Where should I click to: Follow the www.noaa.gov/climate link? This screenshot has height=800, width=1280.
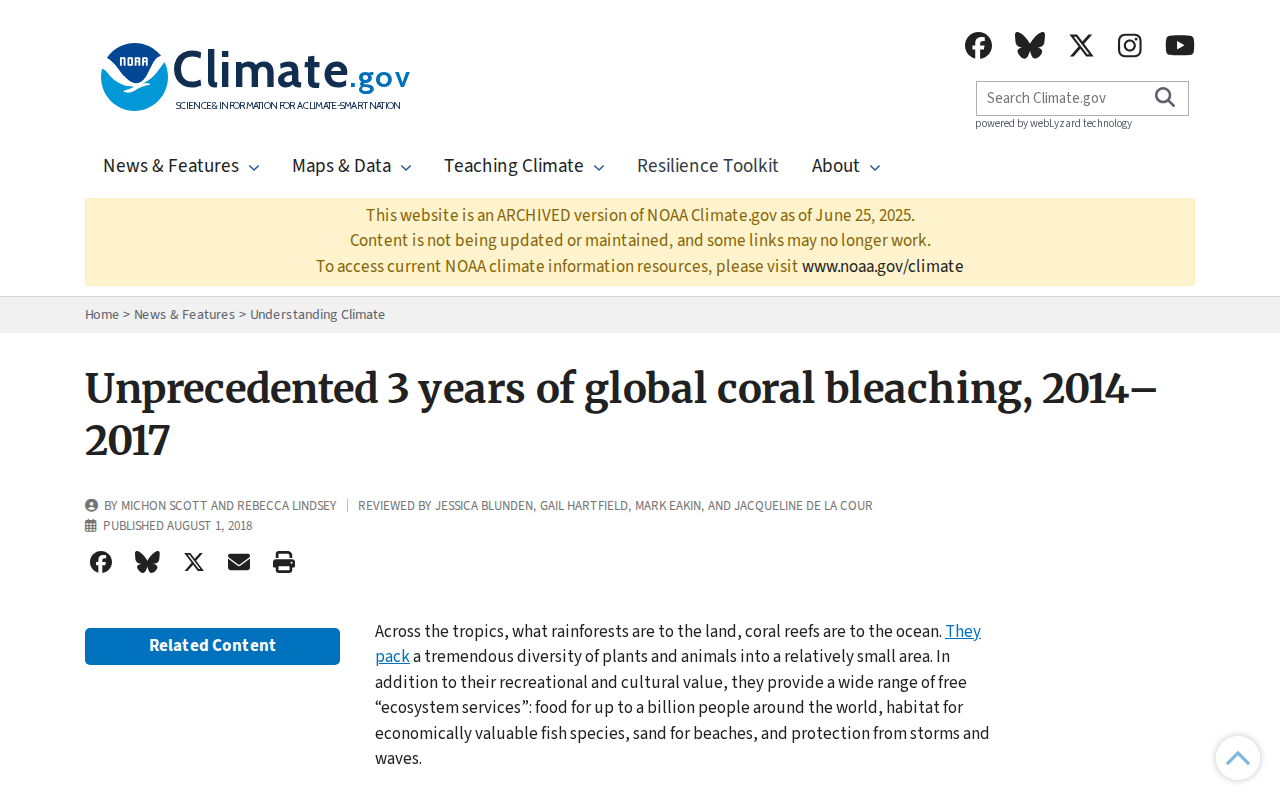[x=882, y=267]
